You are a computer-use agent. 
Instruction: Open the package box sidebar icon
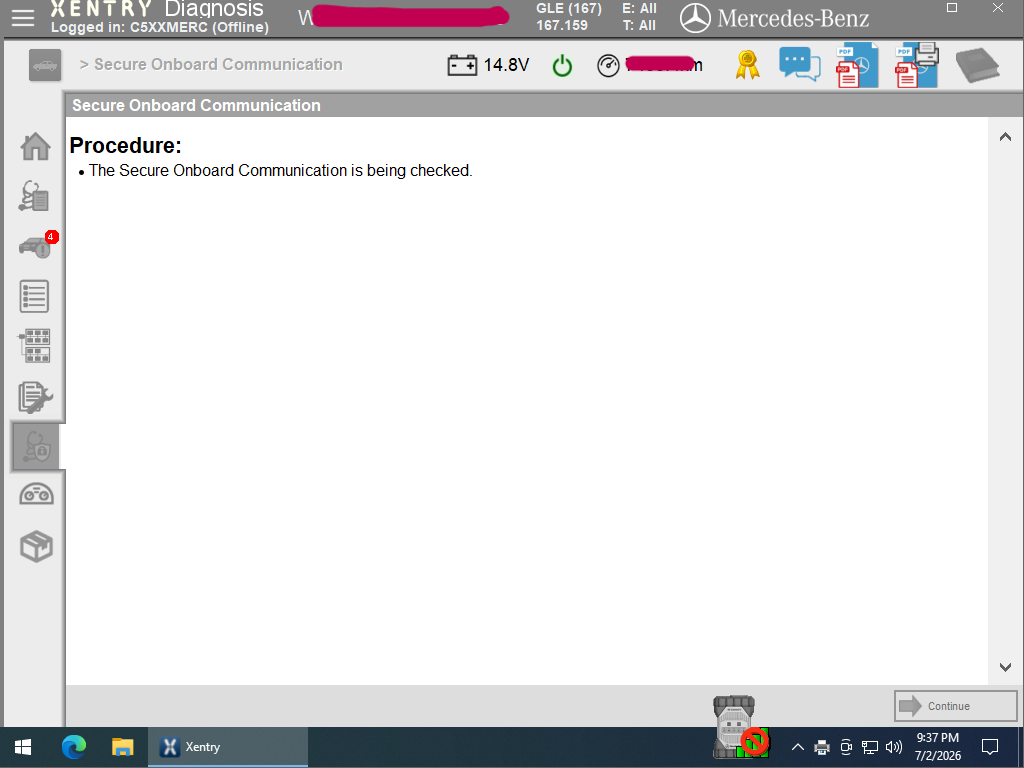[37, 547]
